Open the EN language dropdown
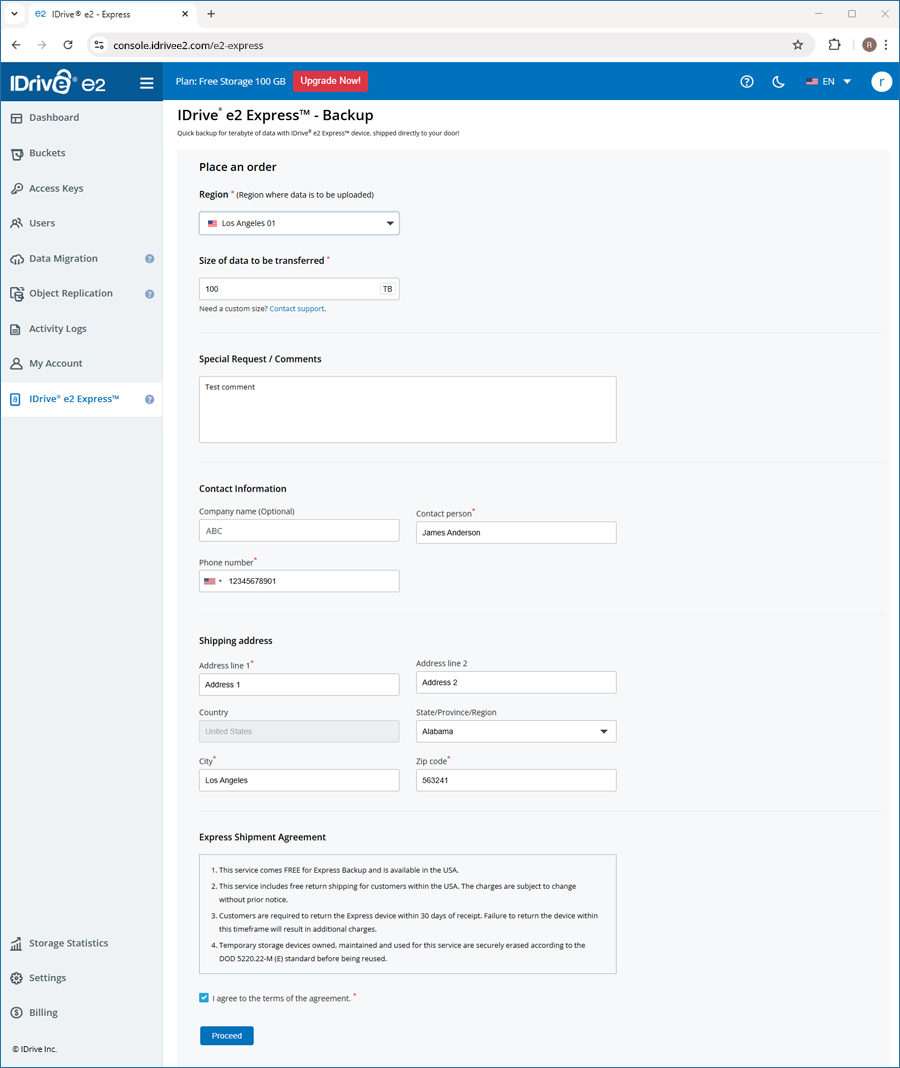Screen dimensions: 900x1068 [828, 82]
